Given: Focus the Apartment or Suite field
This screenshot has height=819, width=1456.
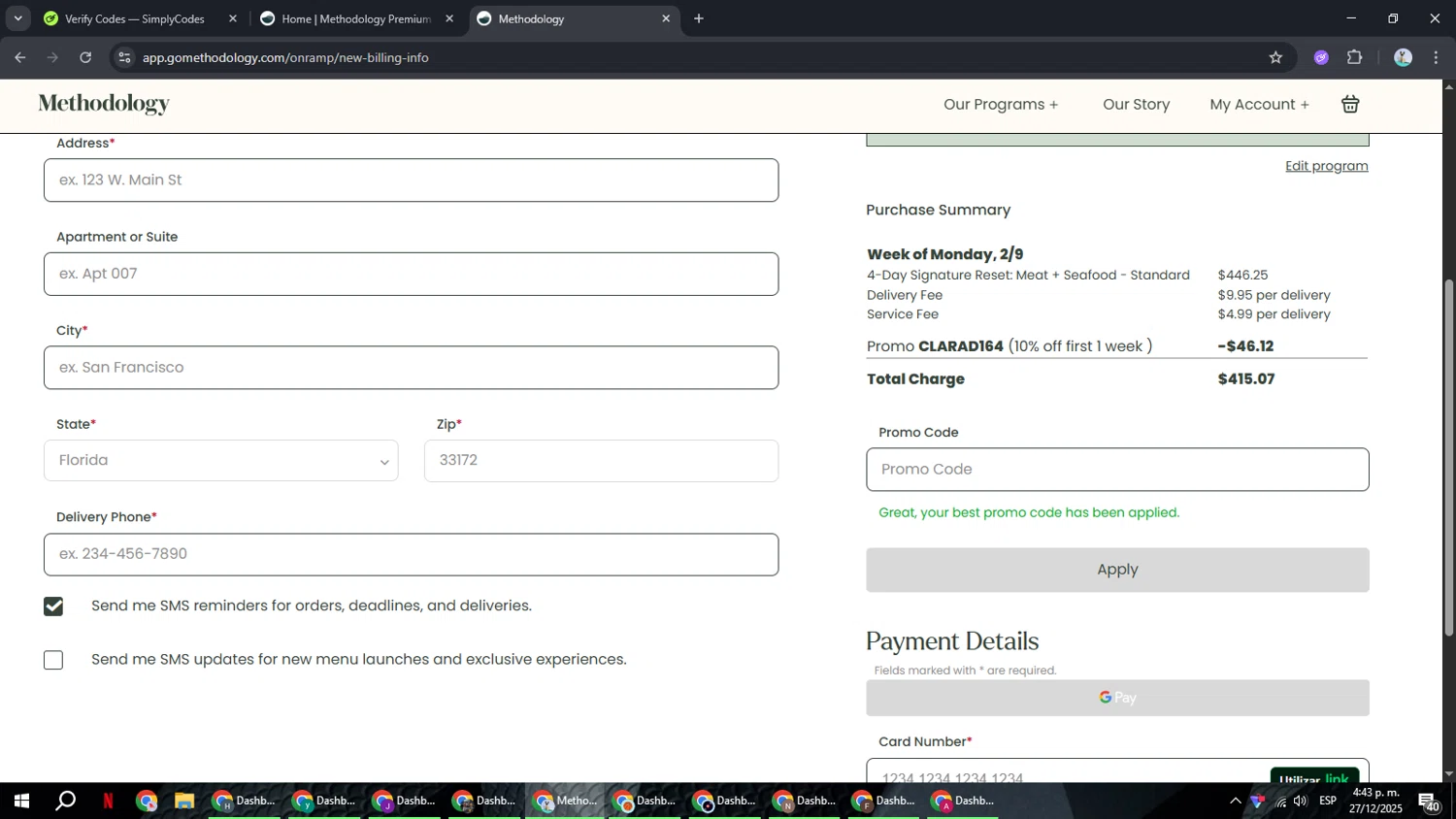Looking at the screenshot, I should coord(411,274).
